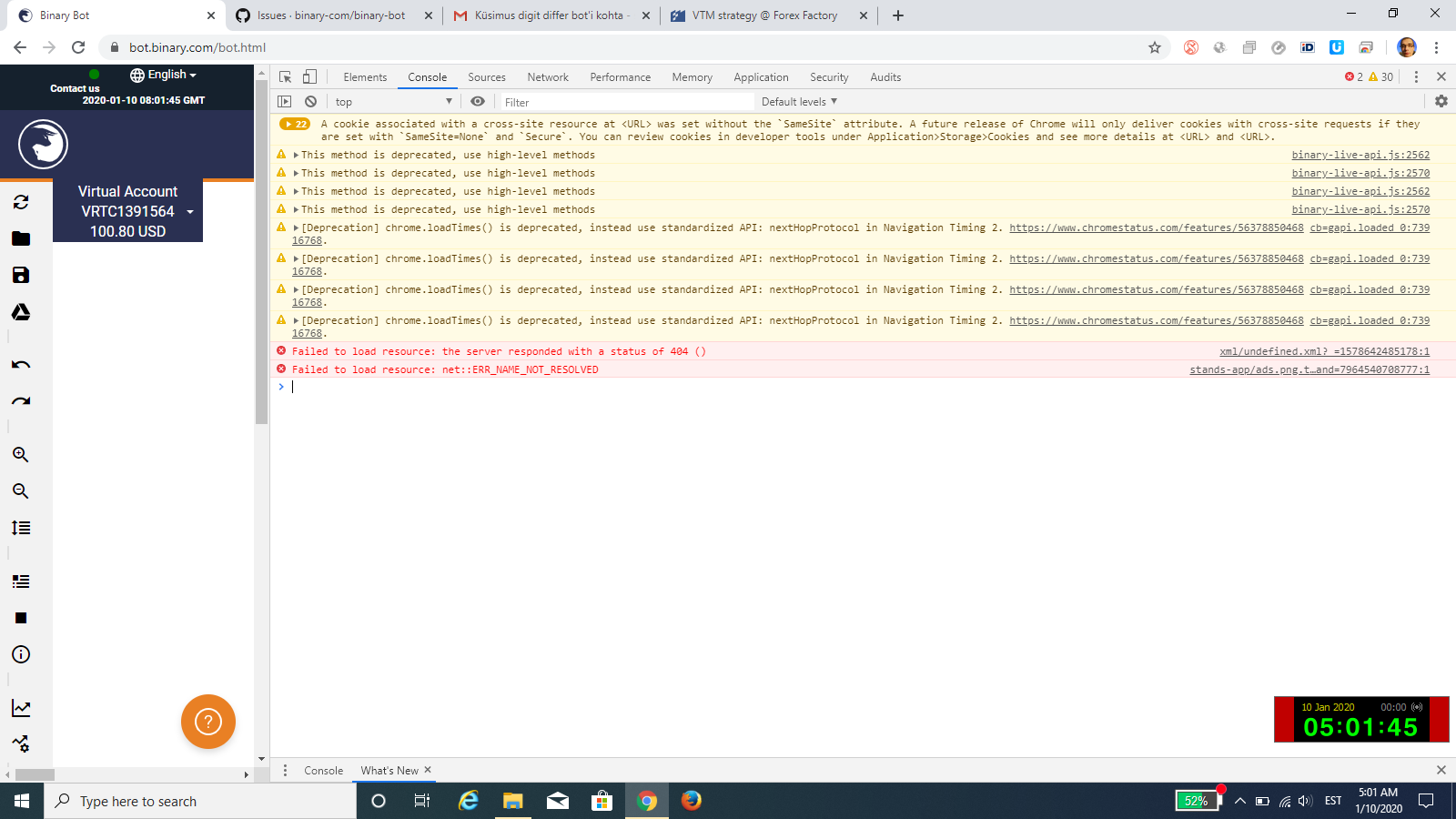
Task: Undo the last workspace change
Action: tap(20, 364)
